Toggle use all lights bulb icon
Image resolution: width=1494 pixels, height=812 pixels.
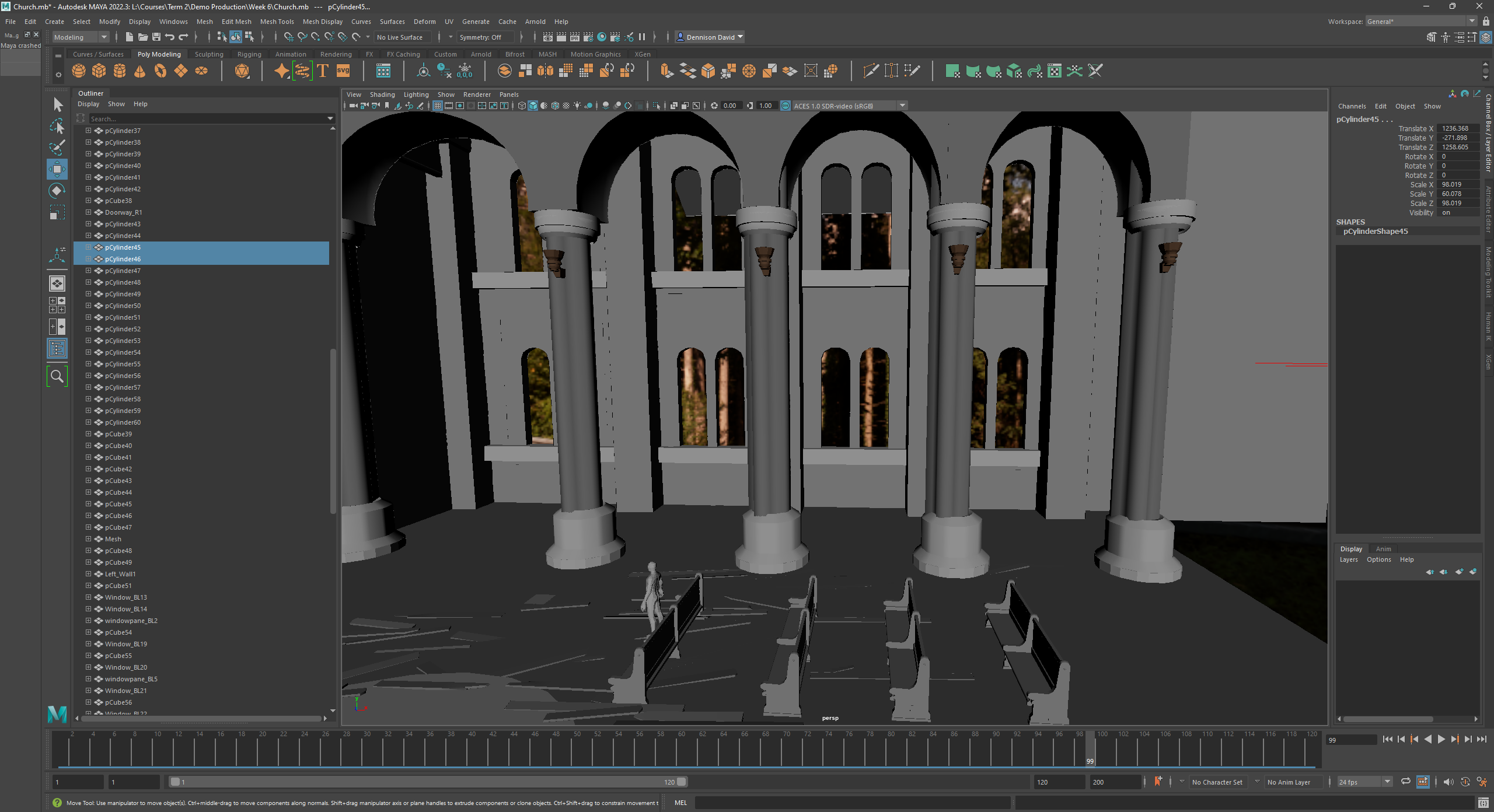(577, 106)
